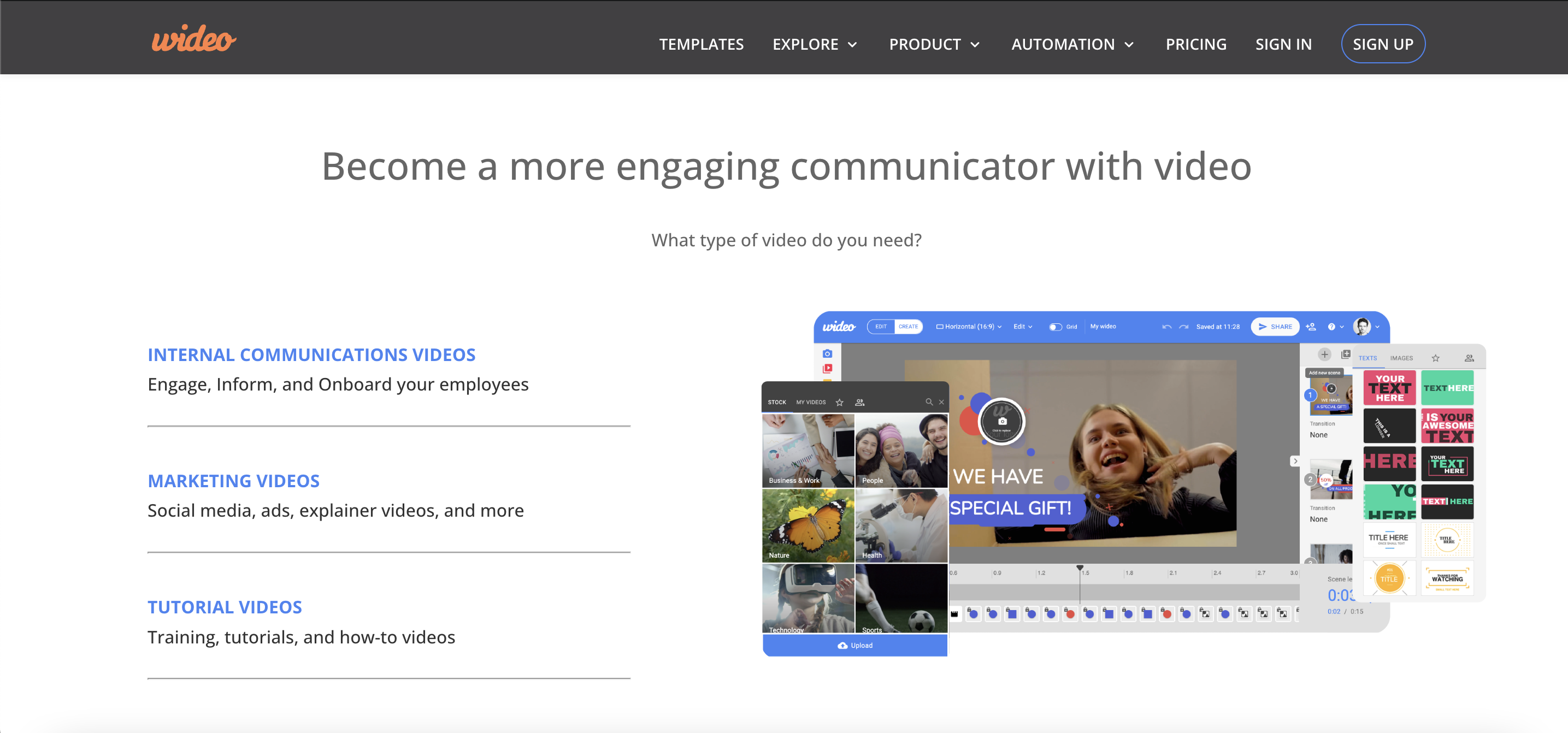Click the SIGN UP button
Viewport: 1568px width, 733px height.
pyautogui.click(x=1383, y=44)
